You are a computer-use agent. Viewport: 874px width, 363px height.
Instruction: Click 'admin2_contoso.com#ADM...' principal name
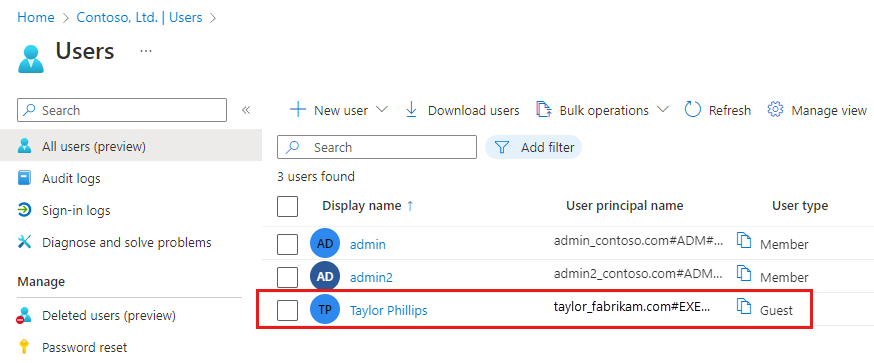[638, 273]
